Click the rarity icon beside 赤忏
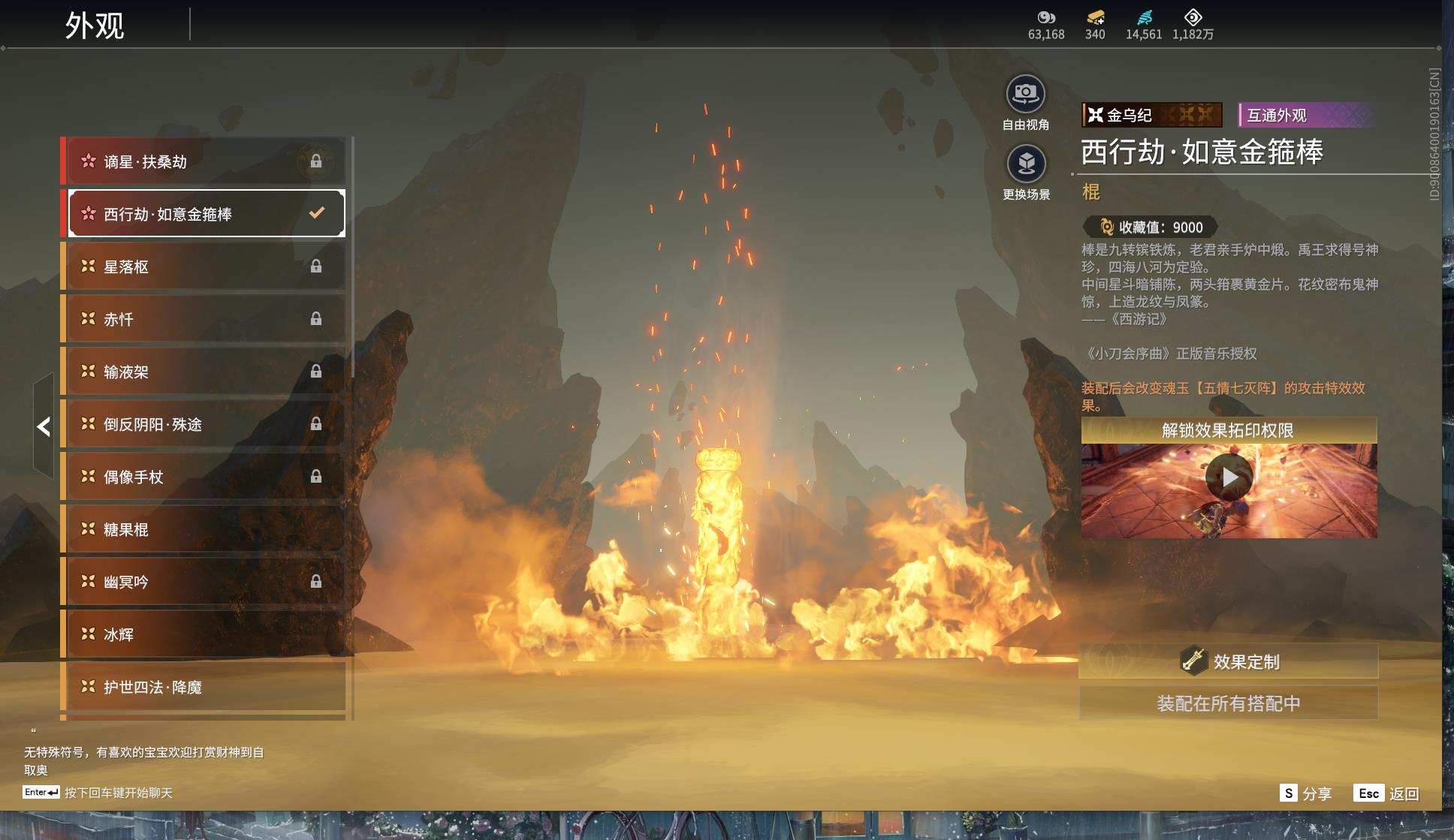This screenshot has height=840, width=1454. tap(88, 318)
